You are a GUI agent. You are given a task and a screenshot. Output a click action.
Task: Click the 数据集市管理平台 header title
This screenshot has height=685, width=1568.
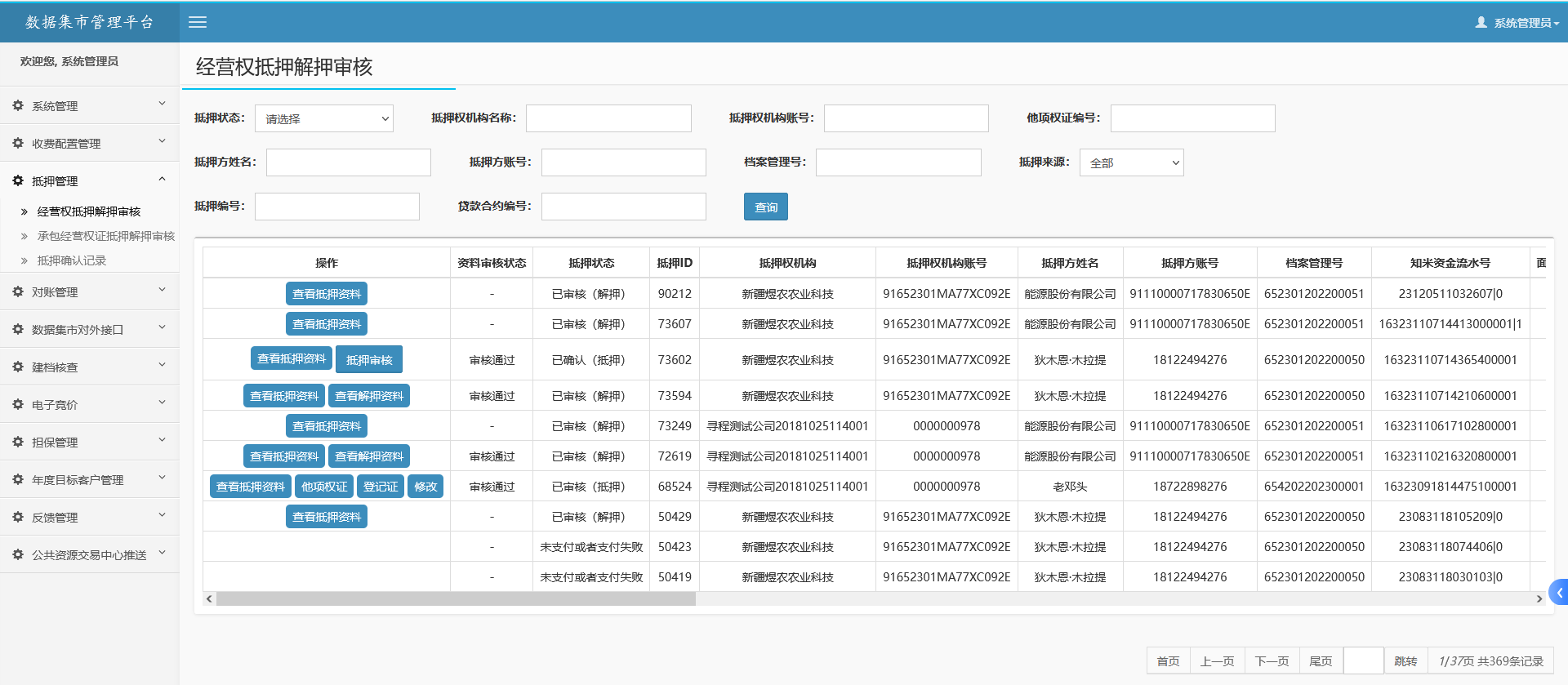(x=90, y=22)
